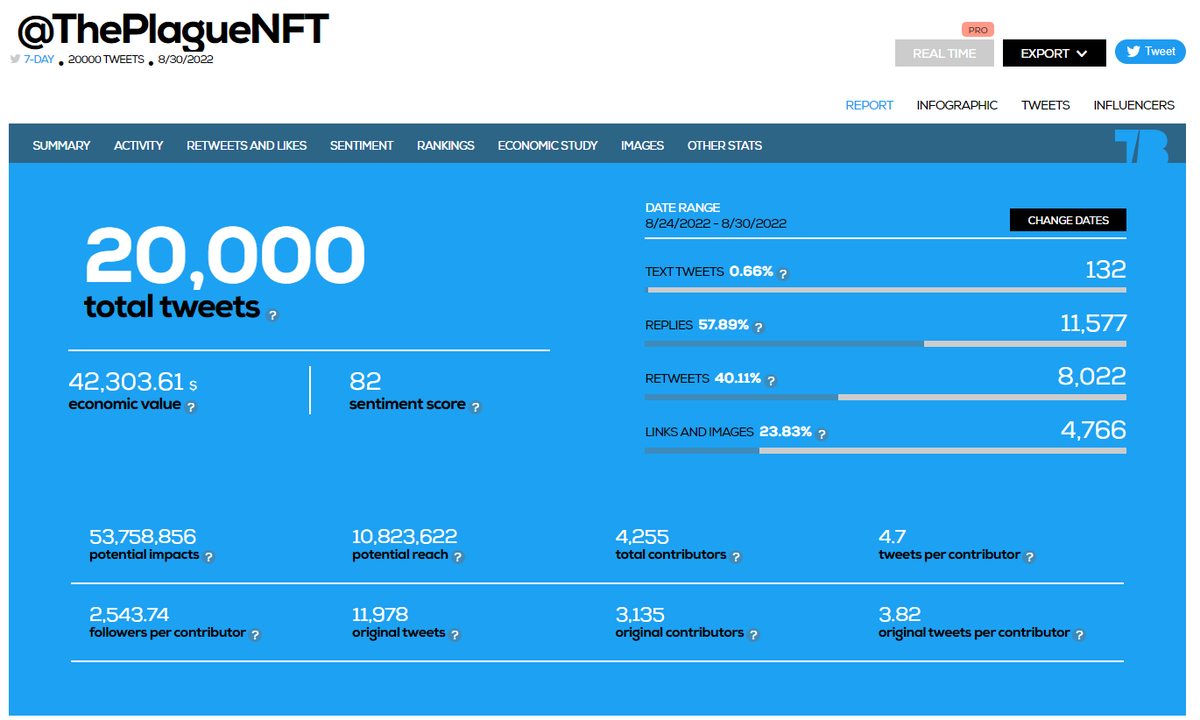Click the 3,135 original contributors value
The width and height of the screenshot is (1200, 720).
[x=640, y=615]
